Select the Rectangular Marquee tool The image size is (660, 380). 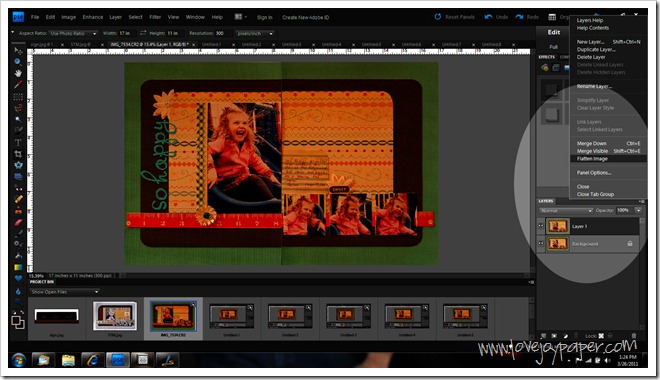[18, 97]
